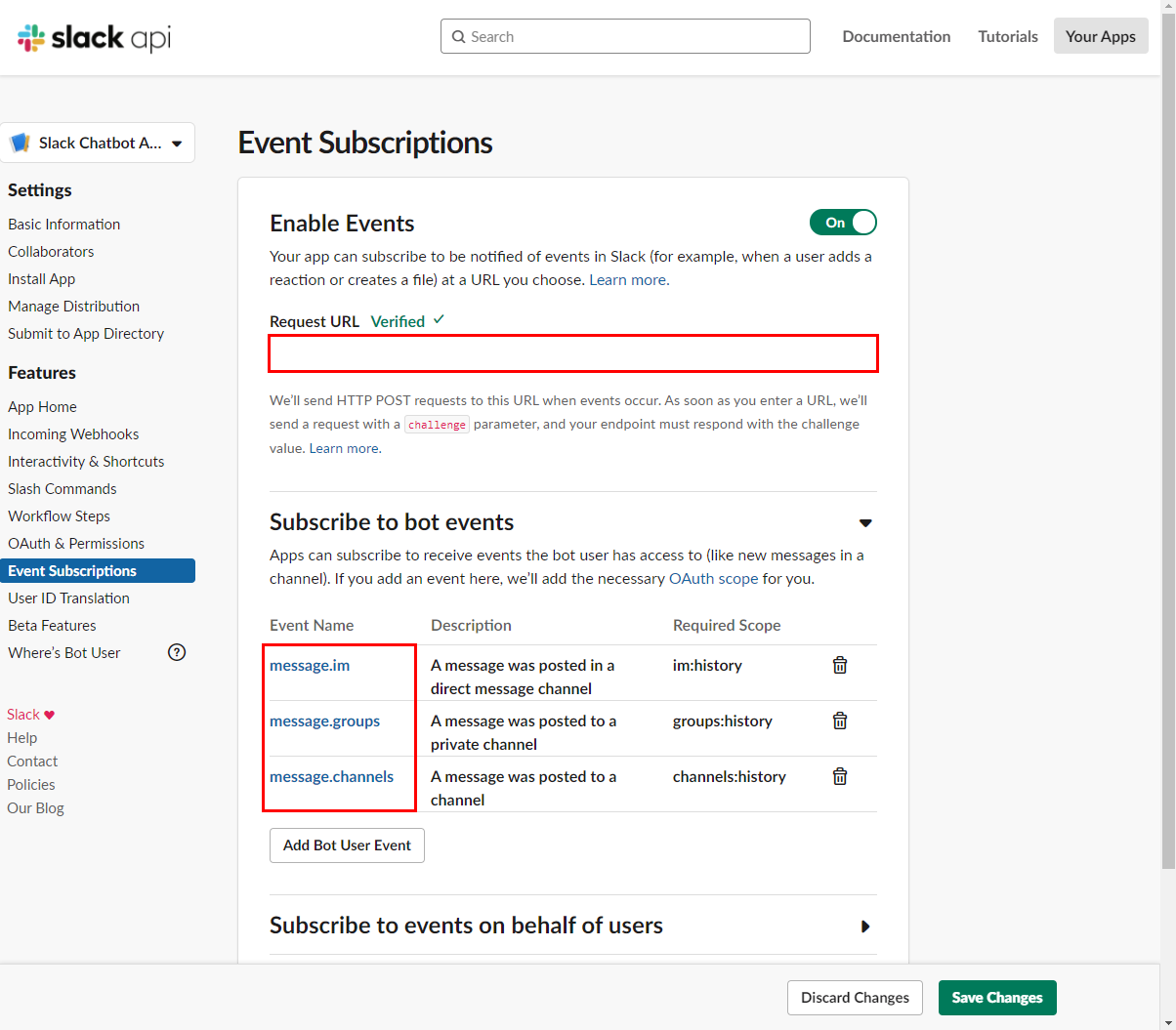This screenshot has height=1030, width=1176.
Task: Open Beta Features
Action: (52, 625)
